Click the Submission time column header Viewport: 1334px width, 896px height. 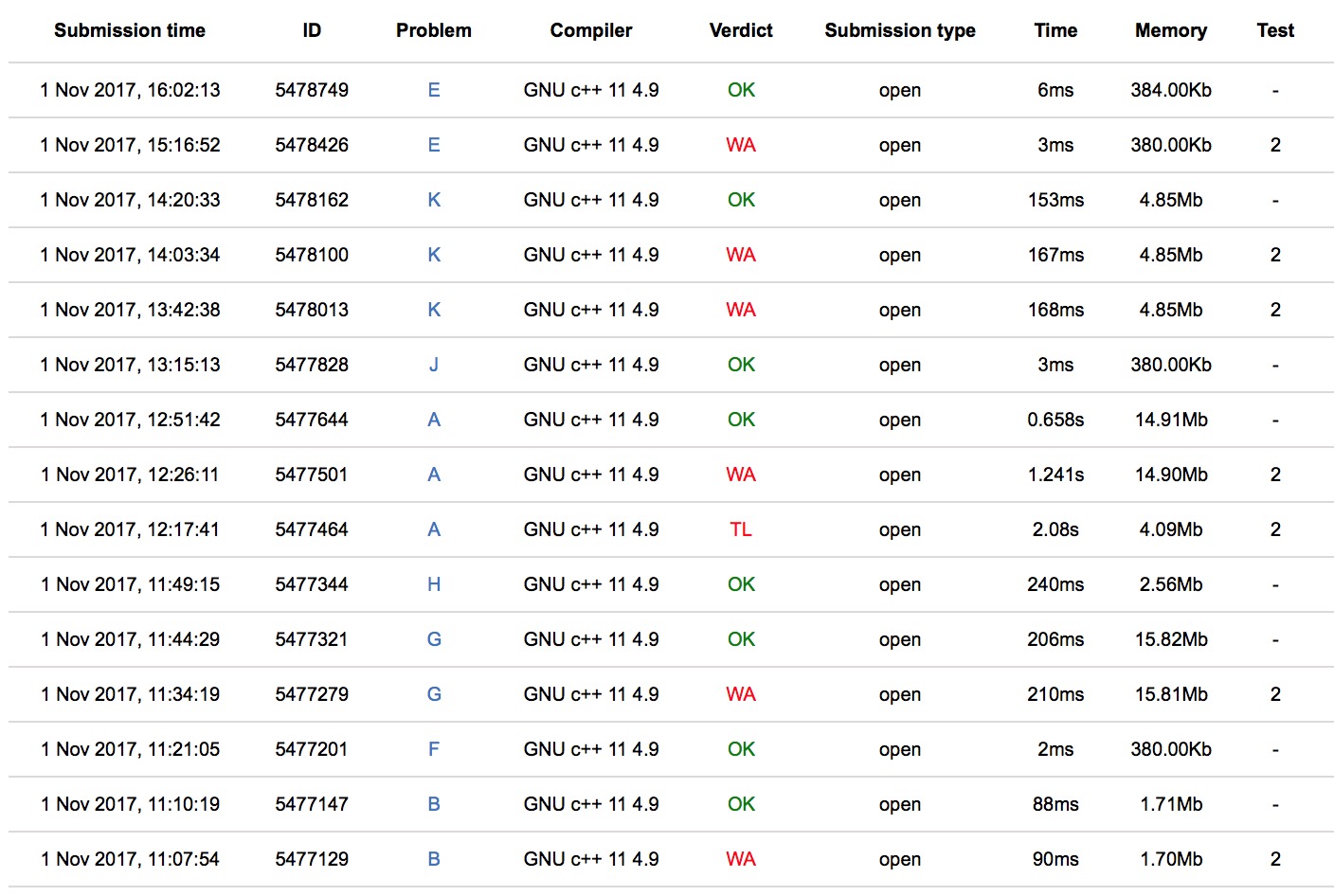(130, 30)
